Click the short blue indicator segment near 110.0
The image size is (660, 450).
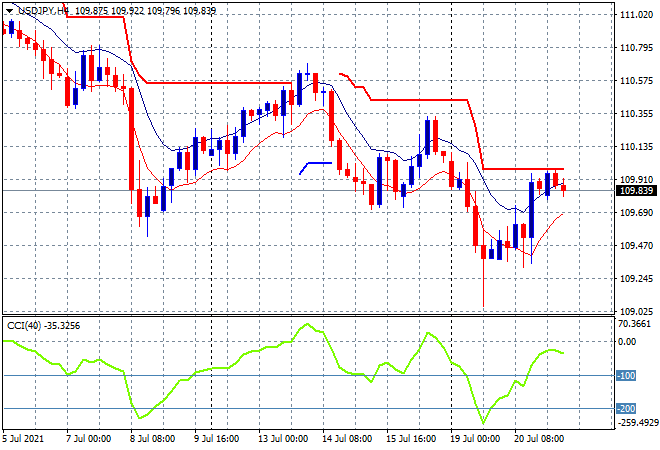pos(316,168)
